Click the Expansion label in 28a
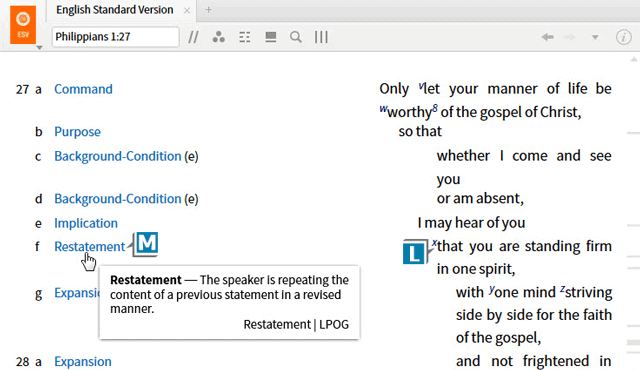Viewport: 640px width, 370px height. coord(83,361)
